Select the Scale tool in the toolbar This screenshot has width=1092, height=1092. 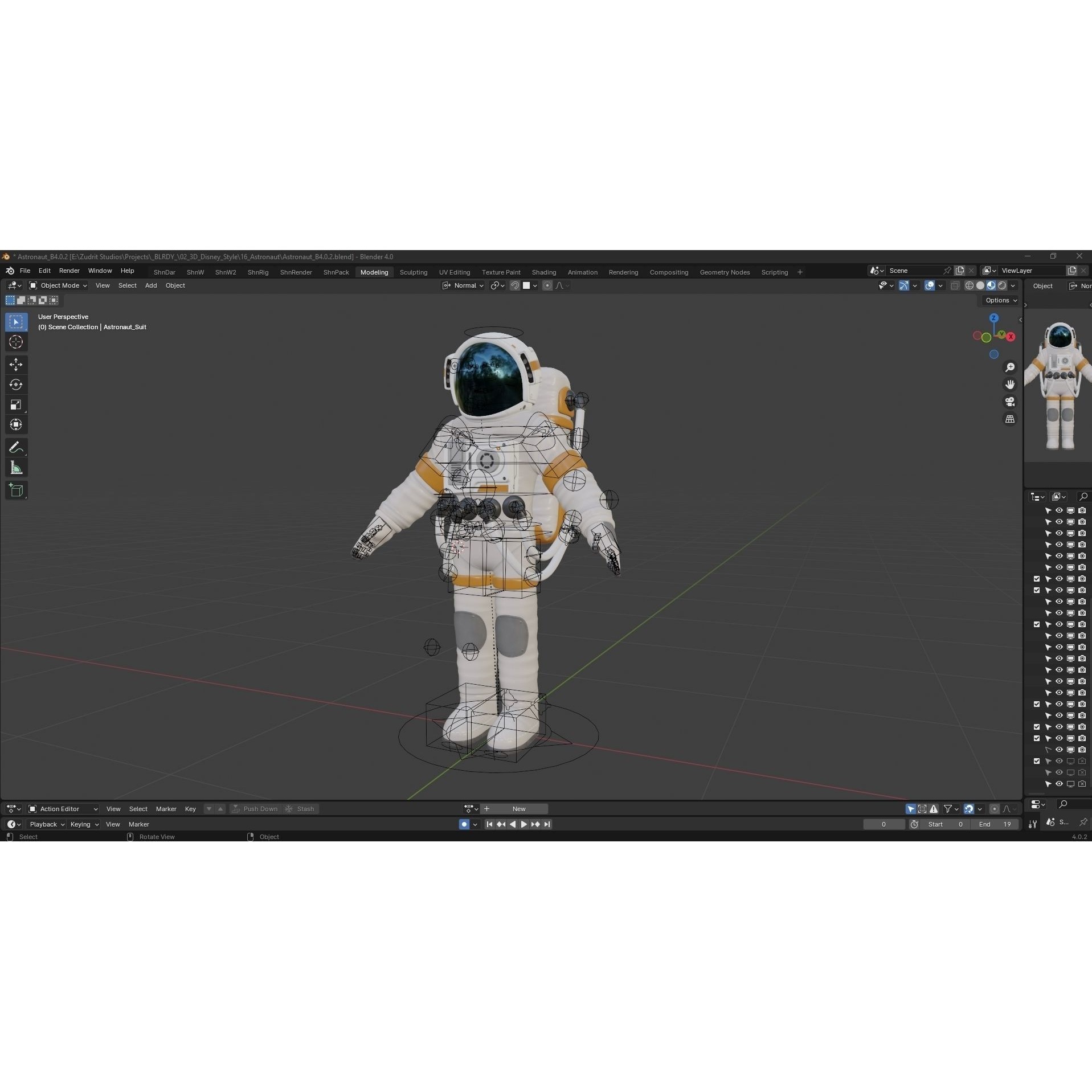[x=16, y=404]
